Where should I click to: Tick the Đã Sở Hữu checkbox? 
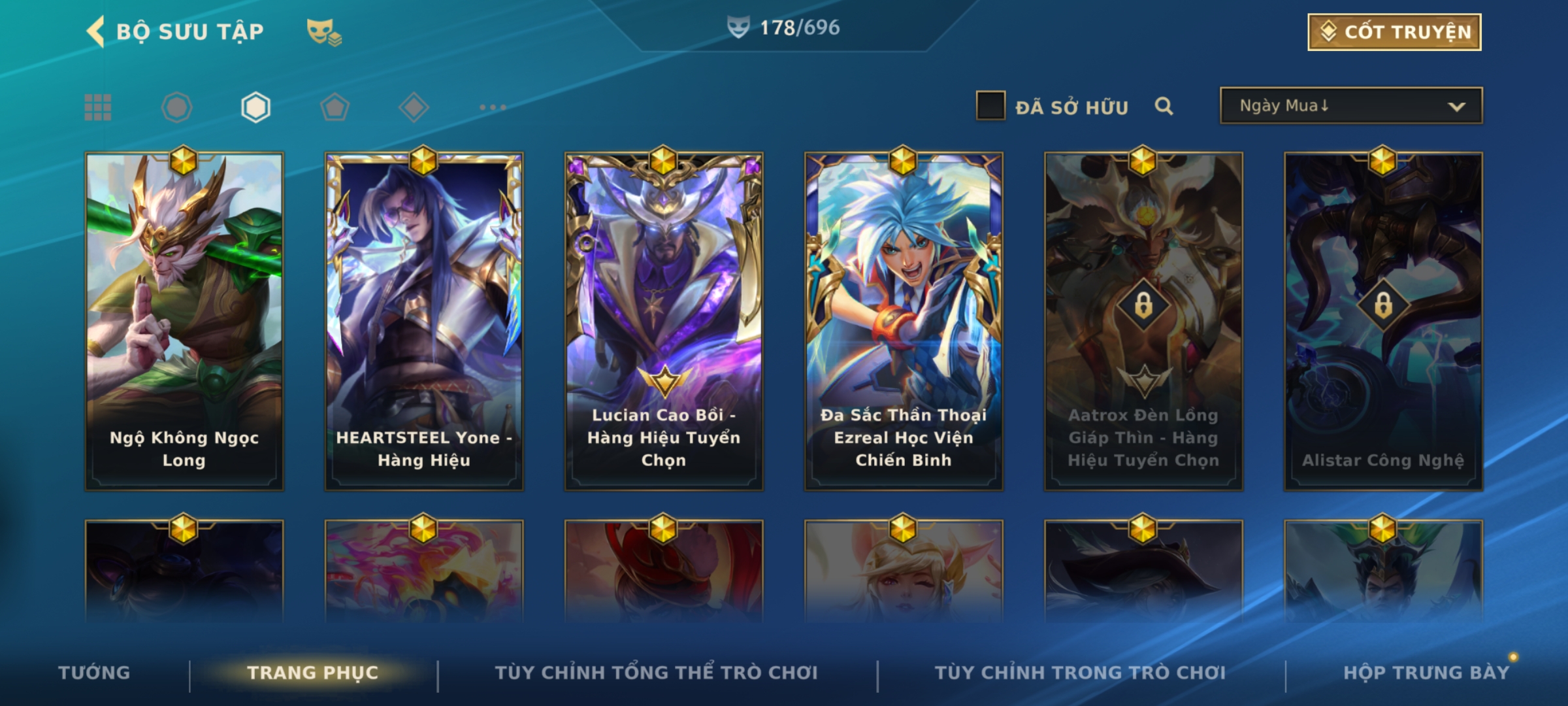[990, 105]
